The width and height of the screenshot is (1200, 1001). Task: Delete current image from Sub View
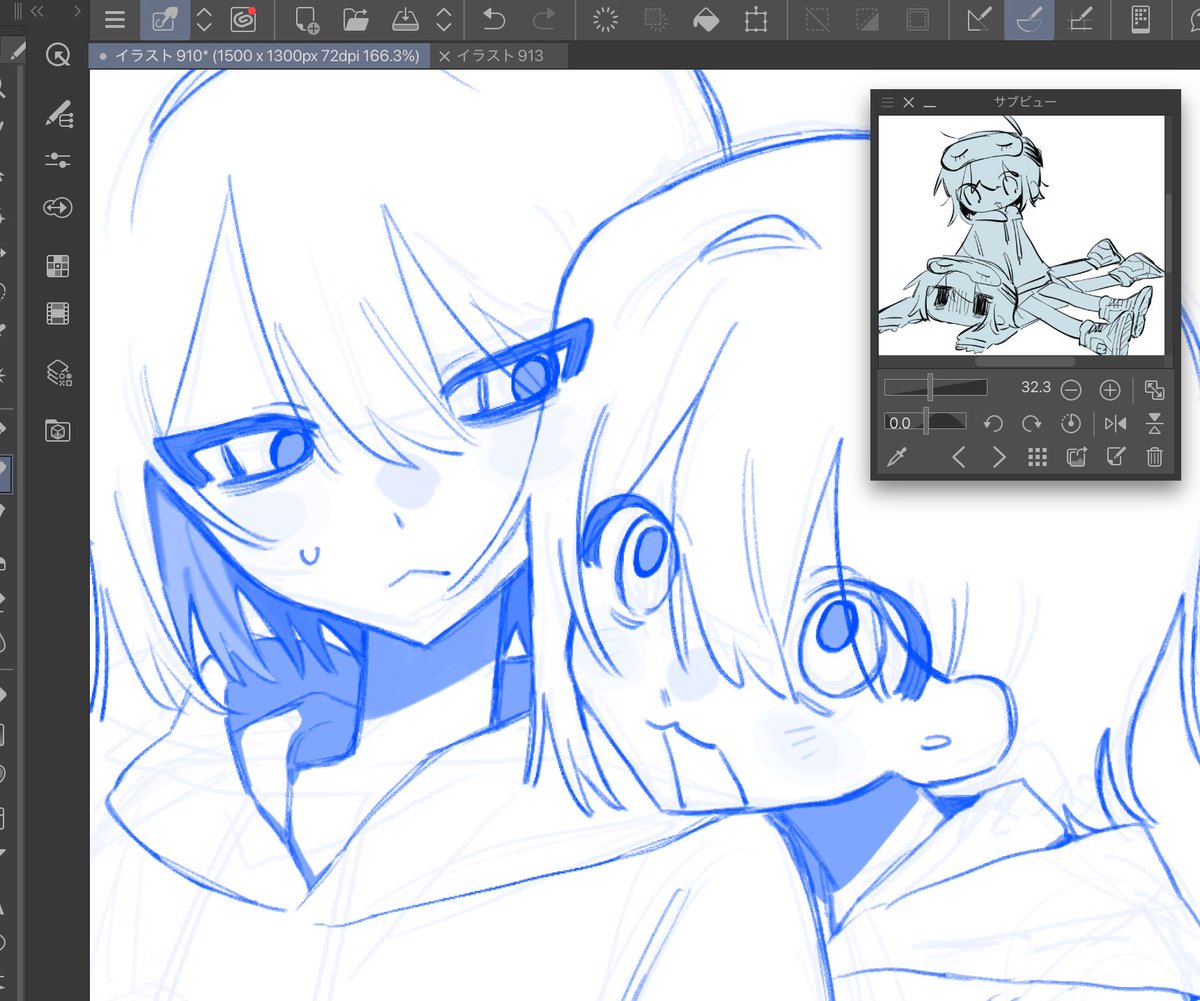click(1154, 458)
